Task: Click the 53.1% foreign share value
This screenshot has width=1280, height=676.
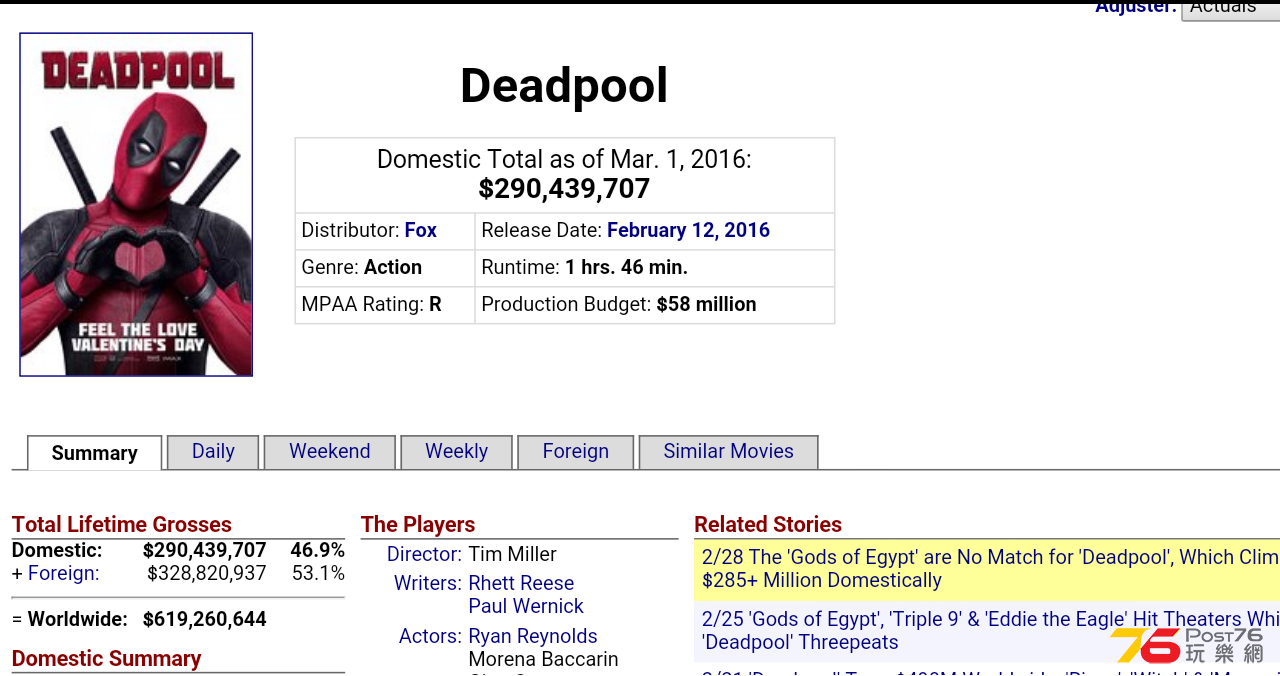Action: [318, 574]
